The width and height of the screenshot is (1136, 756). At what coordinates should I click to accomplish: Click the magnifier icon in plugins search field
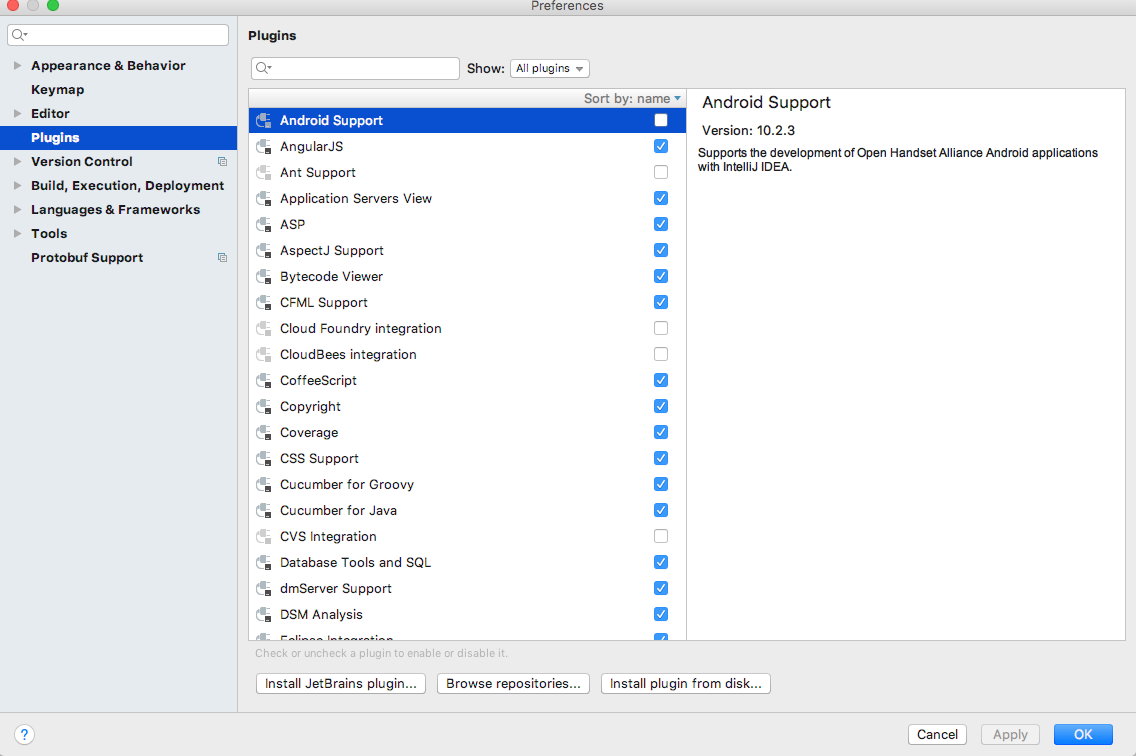(263, 68)
